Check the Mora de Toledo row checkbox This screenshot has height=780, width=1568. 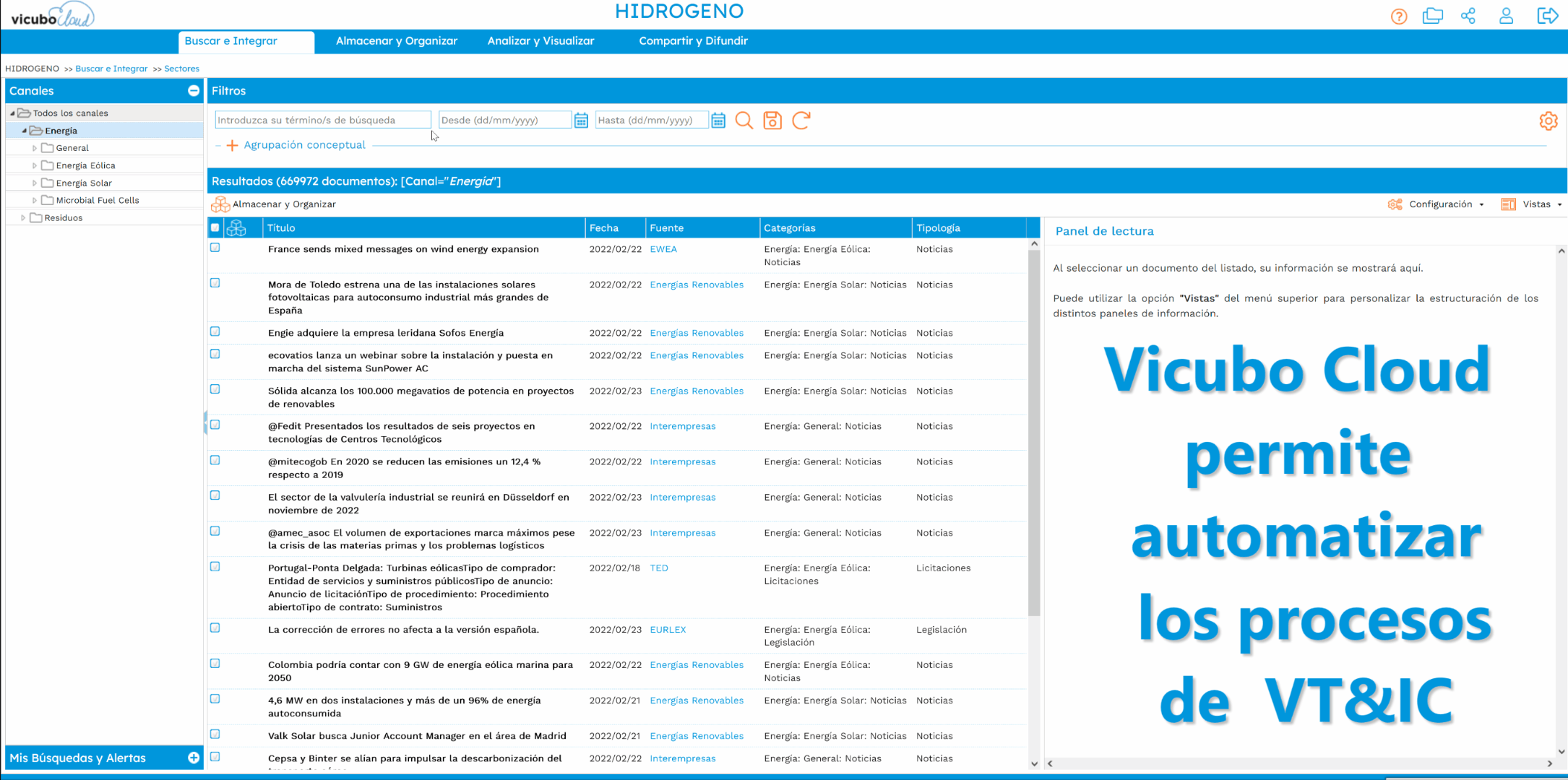click(215, 283)
